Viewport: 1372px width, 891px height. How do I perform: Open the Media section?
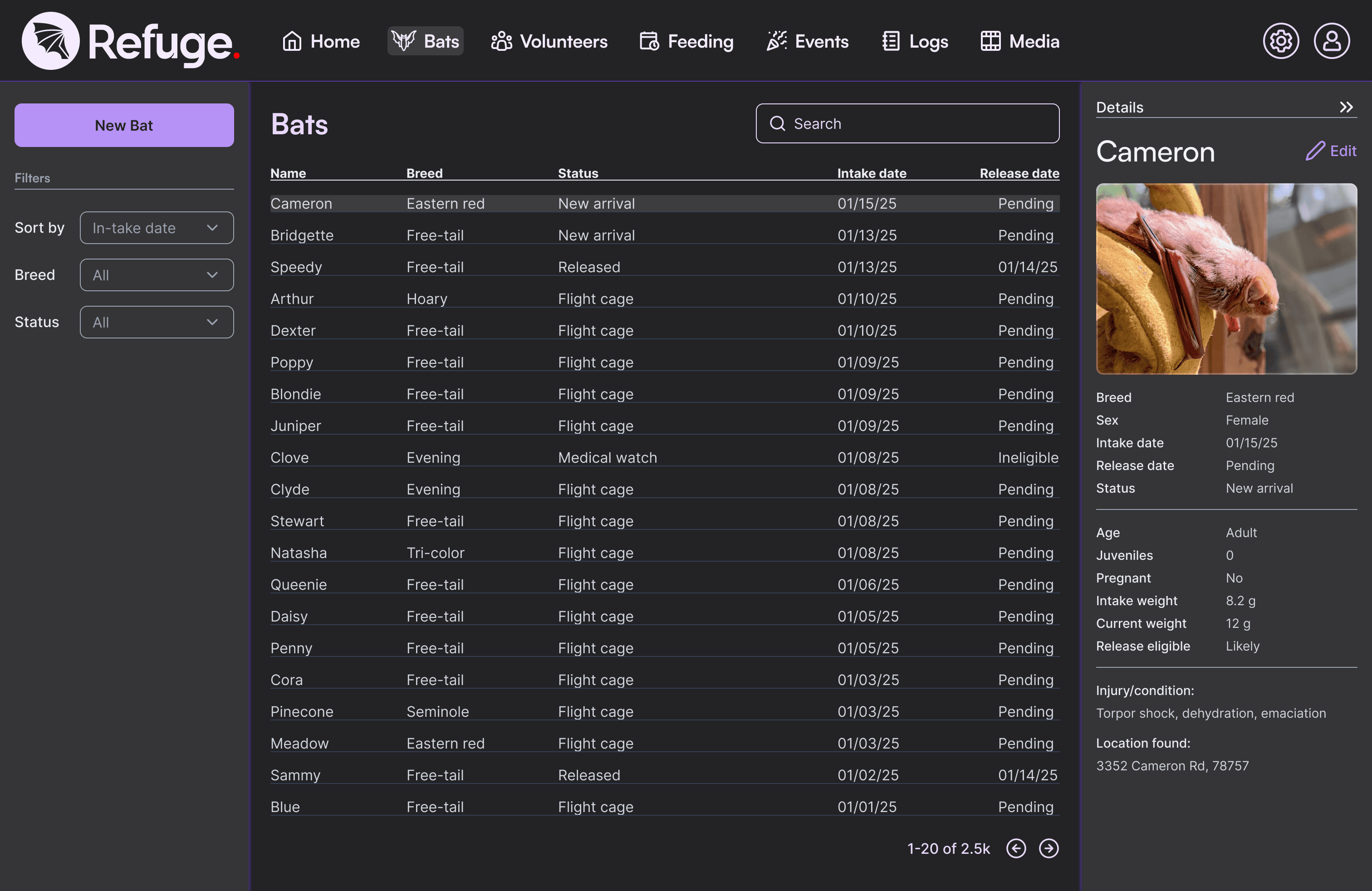(x=1019, y=41)
